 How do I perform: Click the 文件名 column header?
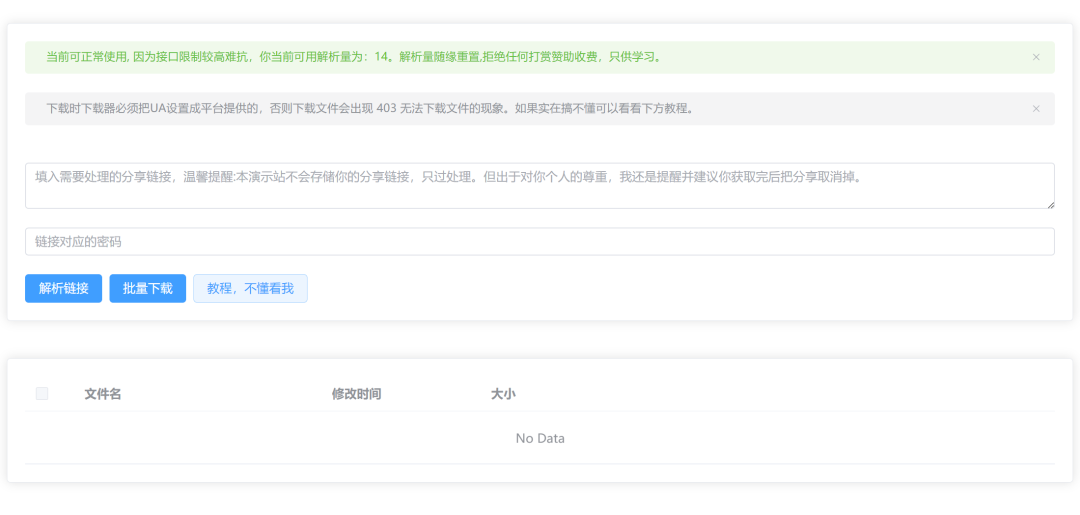103,395
